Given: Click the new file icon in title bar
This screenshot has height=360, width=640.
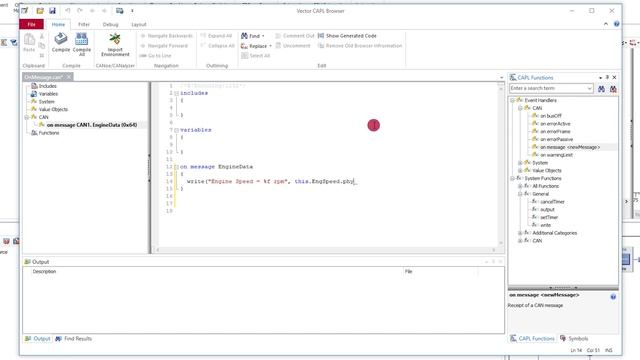Looking at the screenshot, I should coord(25,11).
